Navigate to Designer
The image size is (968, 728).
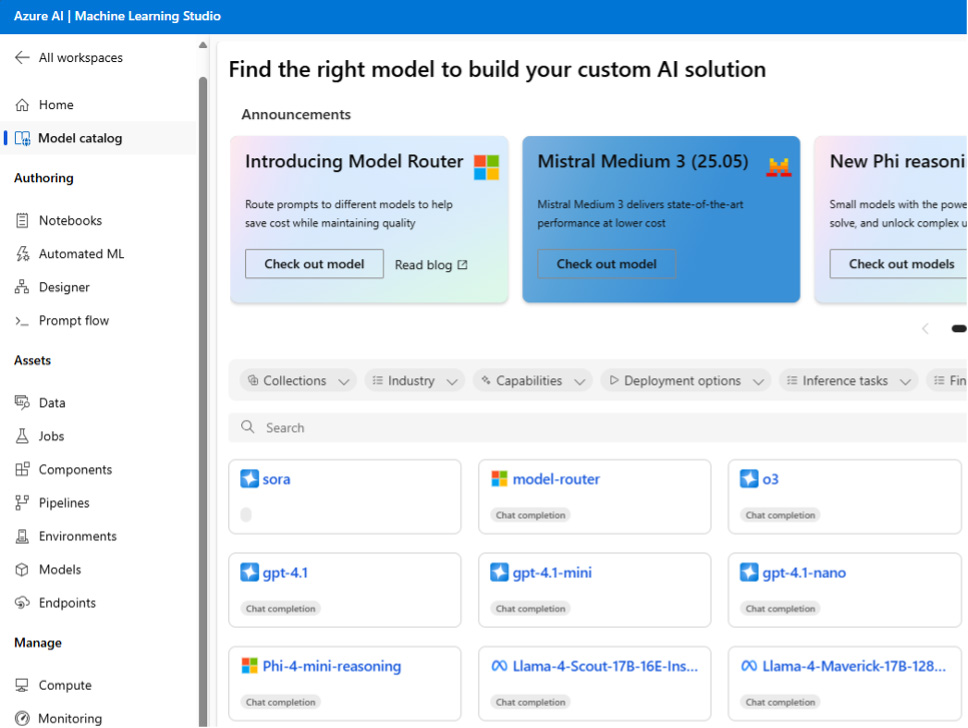coord(64,287)
